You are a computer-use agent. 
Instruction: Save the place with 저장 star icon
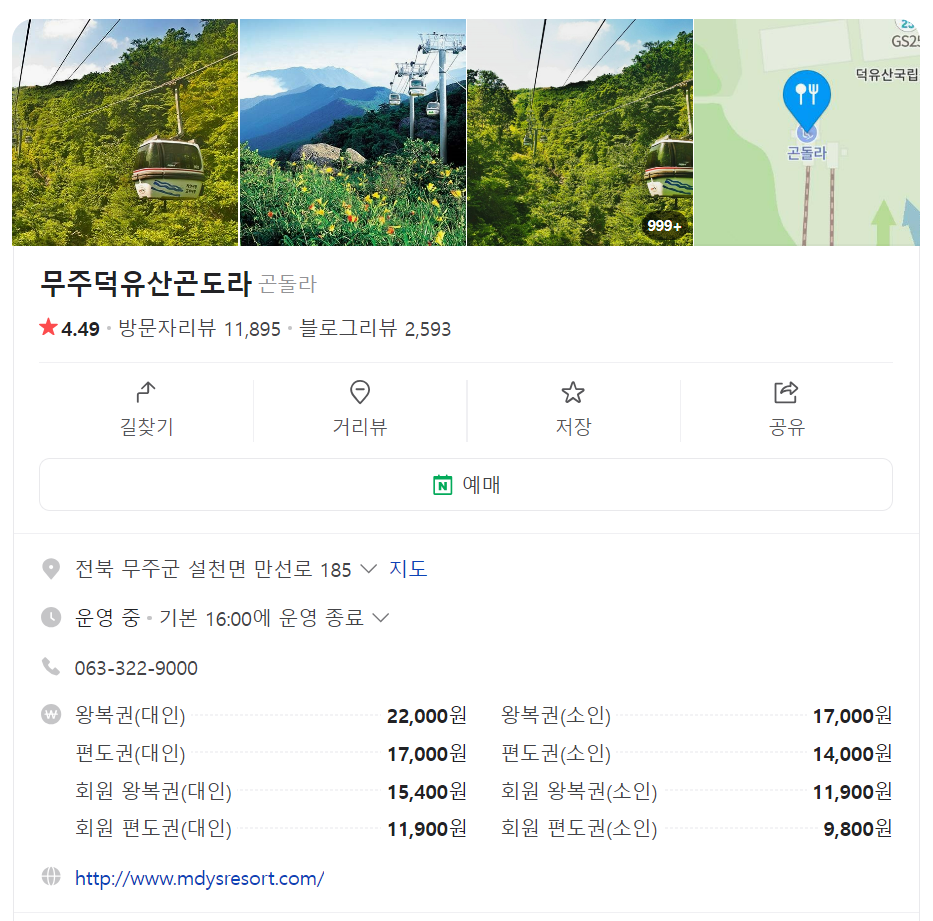[x=573, y=392]
